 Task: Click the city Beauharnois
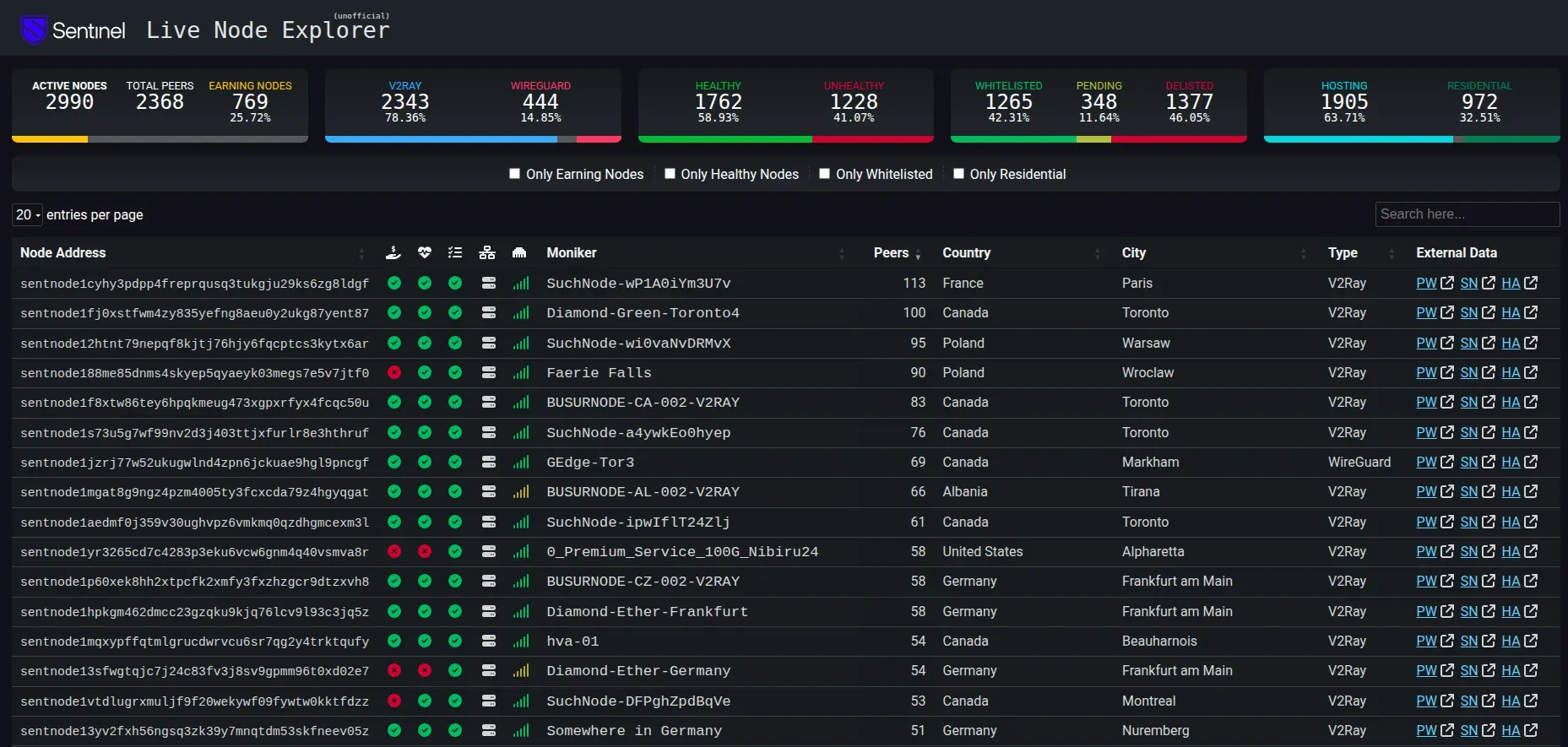(1159, 641)
